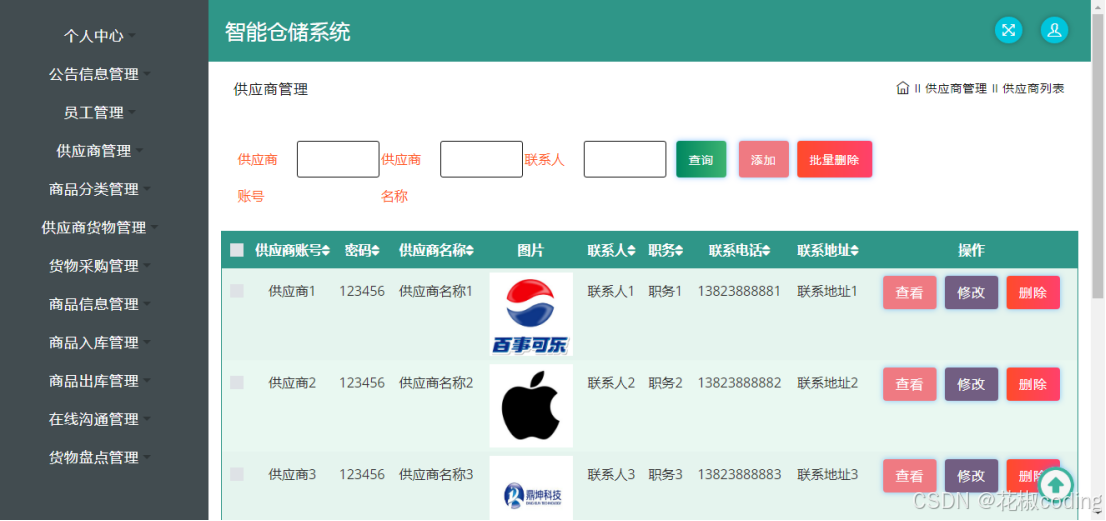Sort by 密码 column arrows
The width and height of the screenshot is (1106, 521).
point(376,251)
